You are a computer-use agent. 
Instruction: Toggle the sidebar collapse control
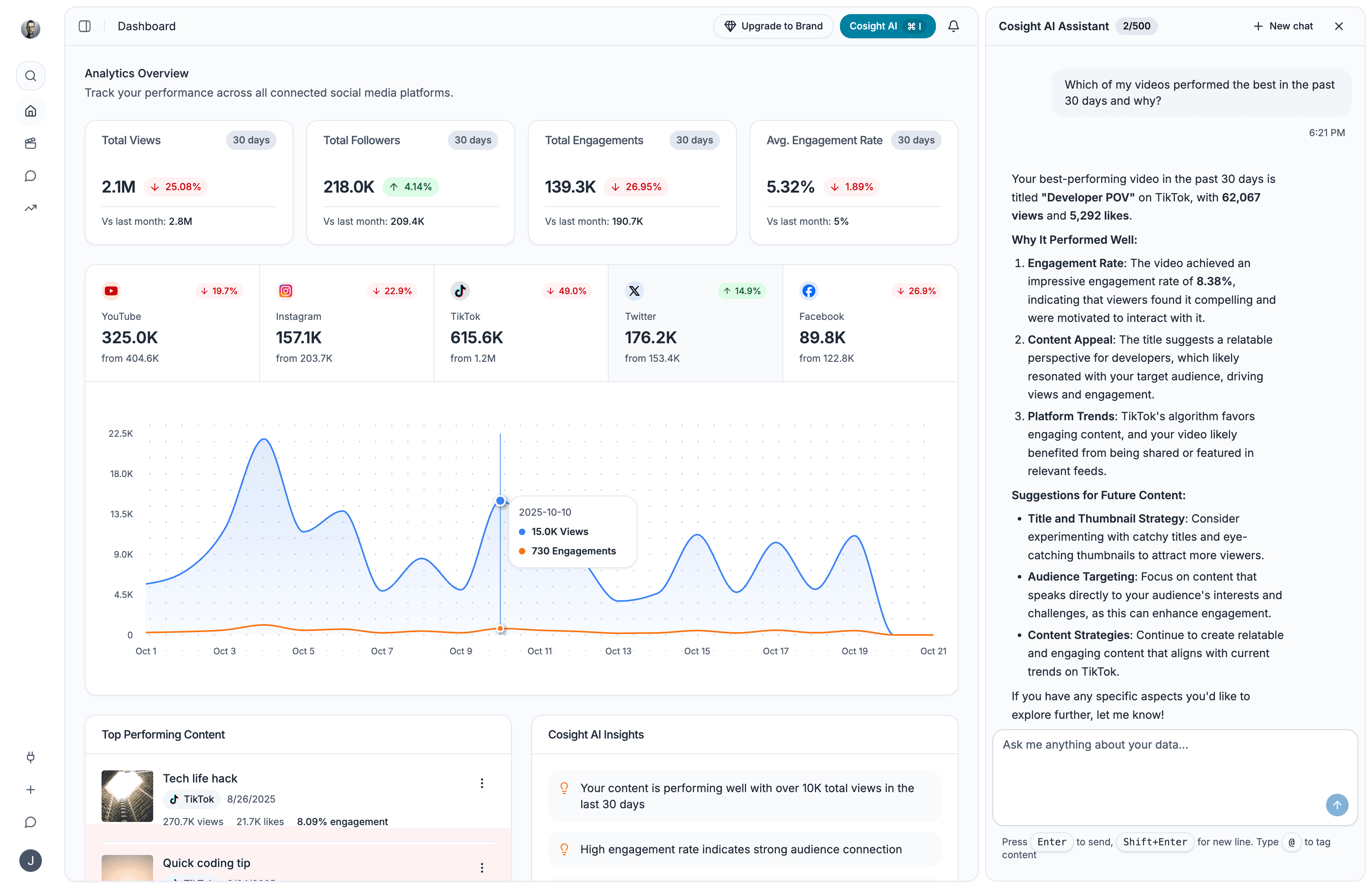[84, 26]
